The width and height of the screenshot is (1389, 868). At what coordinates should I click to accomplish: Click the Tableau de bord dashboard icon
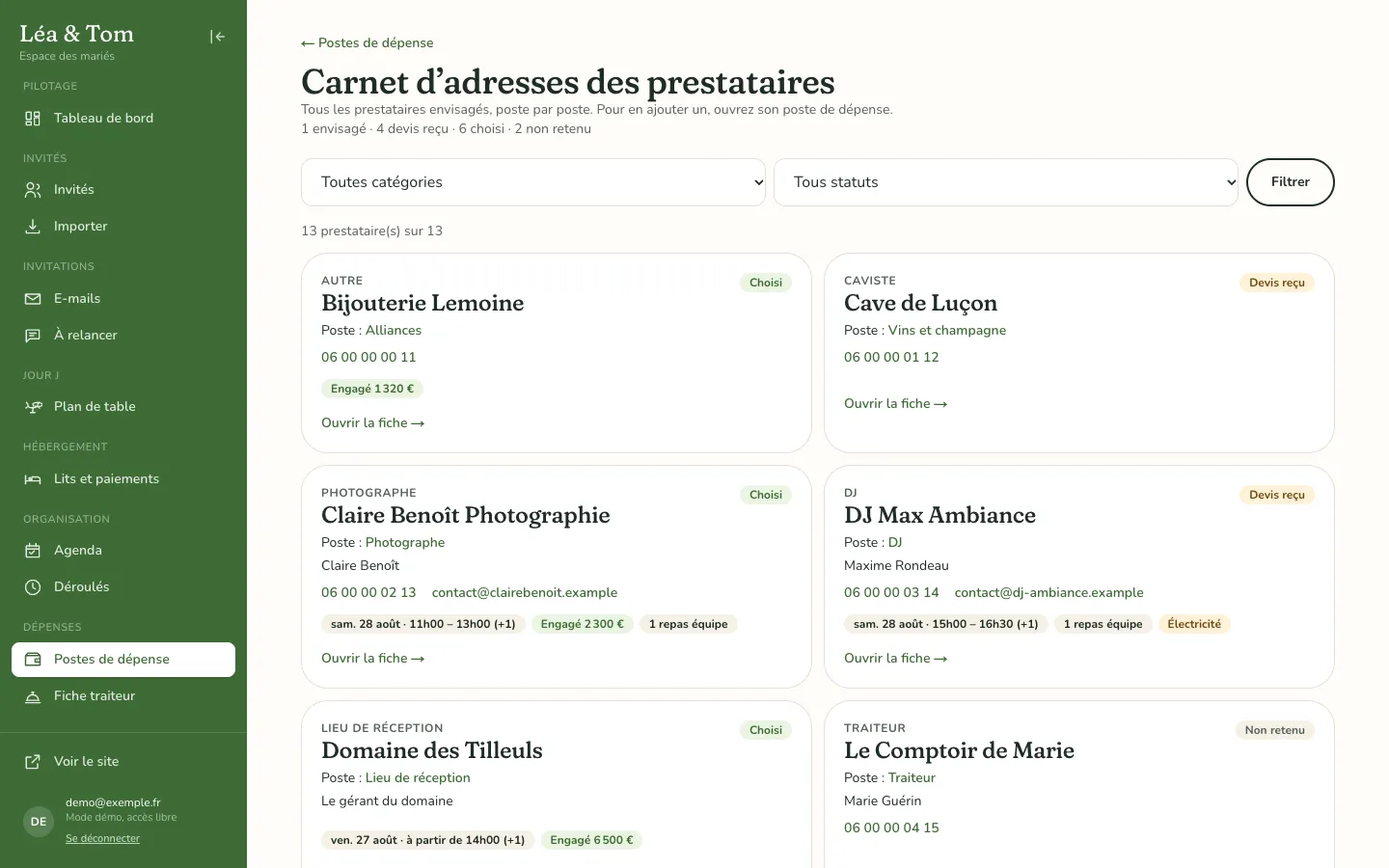[x=33, y=119]
